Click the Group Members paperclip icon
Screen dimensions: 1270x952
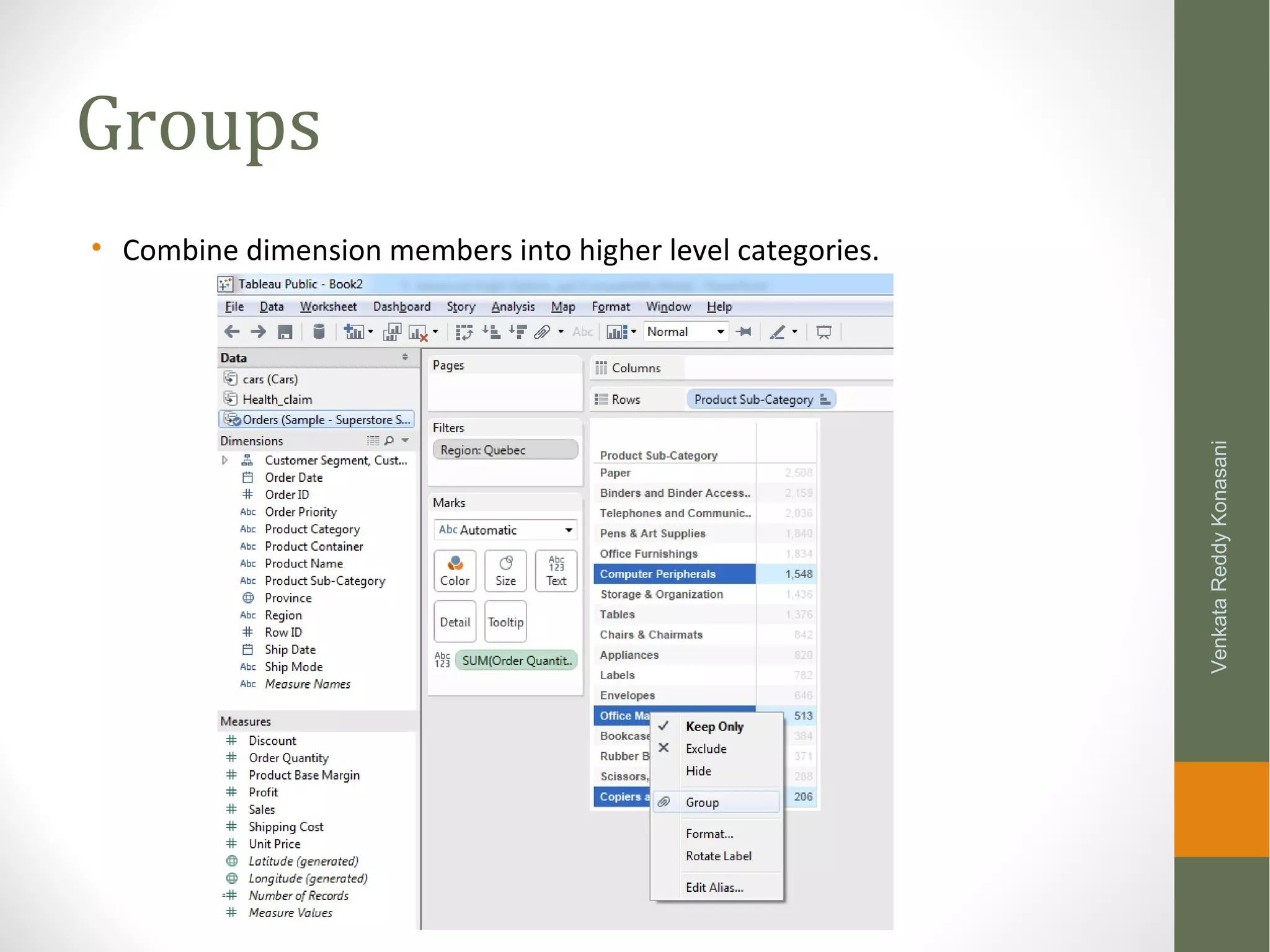(x=542, y=332)
